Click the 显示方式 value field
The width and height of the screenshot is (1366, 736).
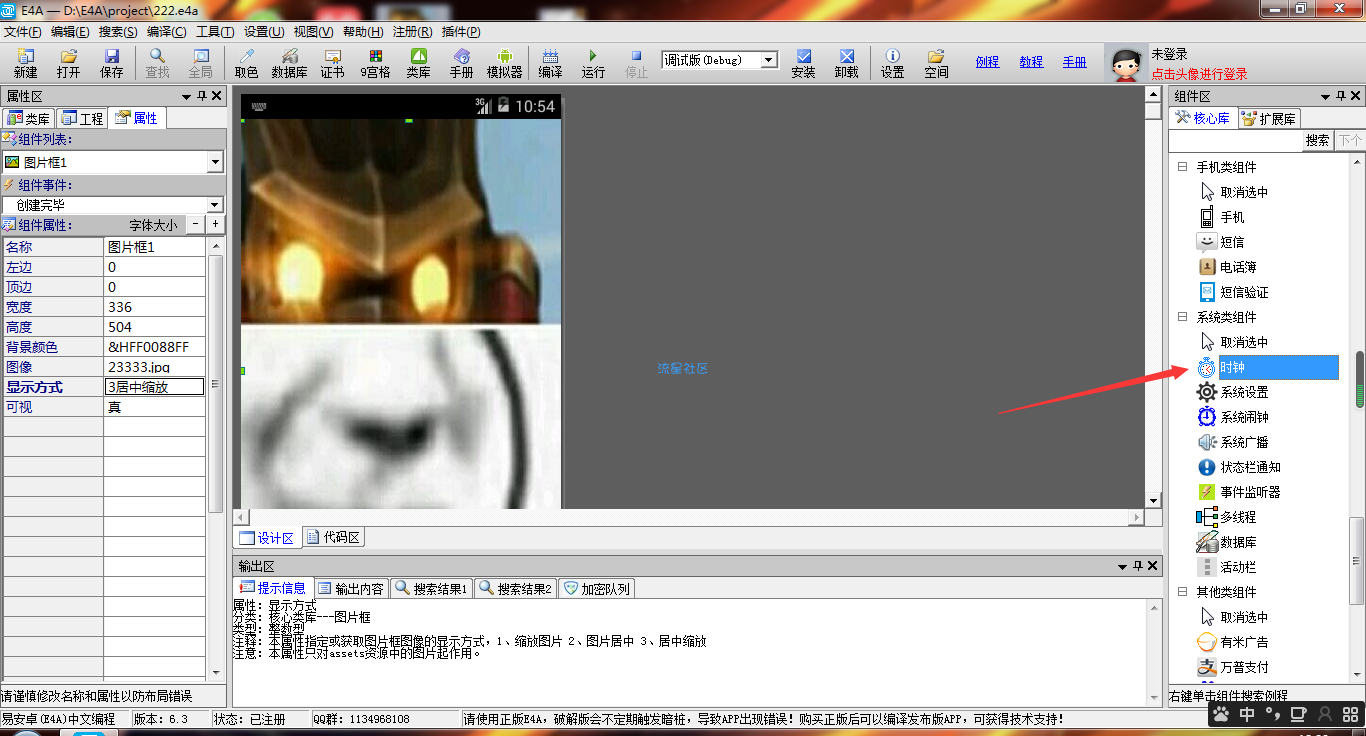[155, 387]
